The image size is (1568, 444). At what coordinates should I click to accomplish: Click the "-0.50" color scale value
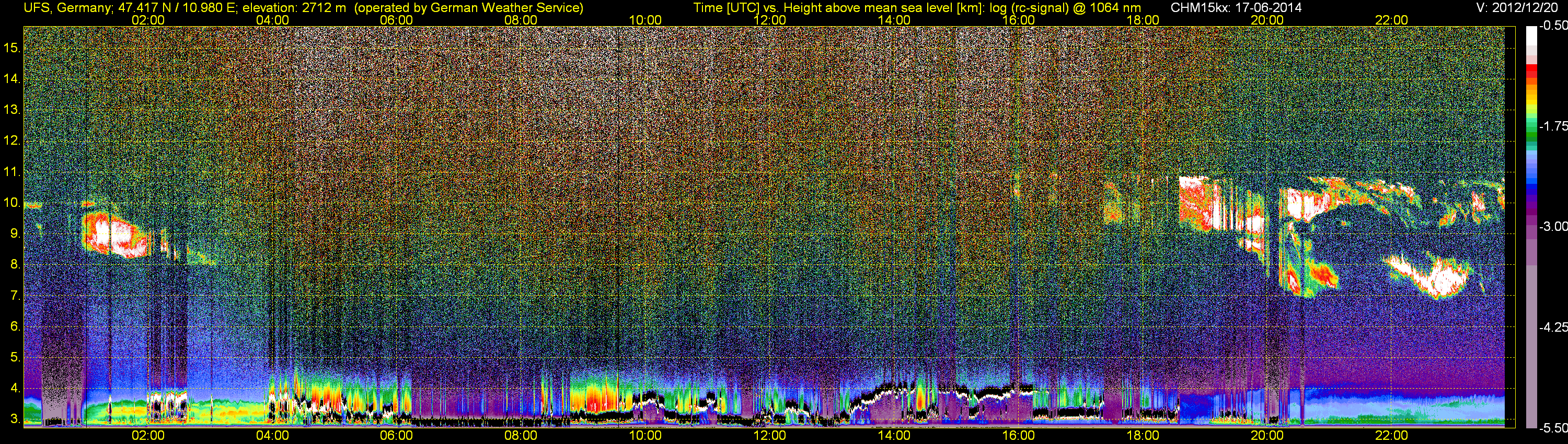click(1553, 26)
